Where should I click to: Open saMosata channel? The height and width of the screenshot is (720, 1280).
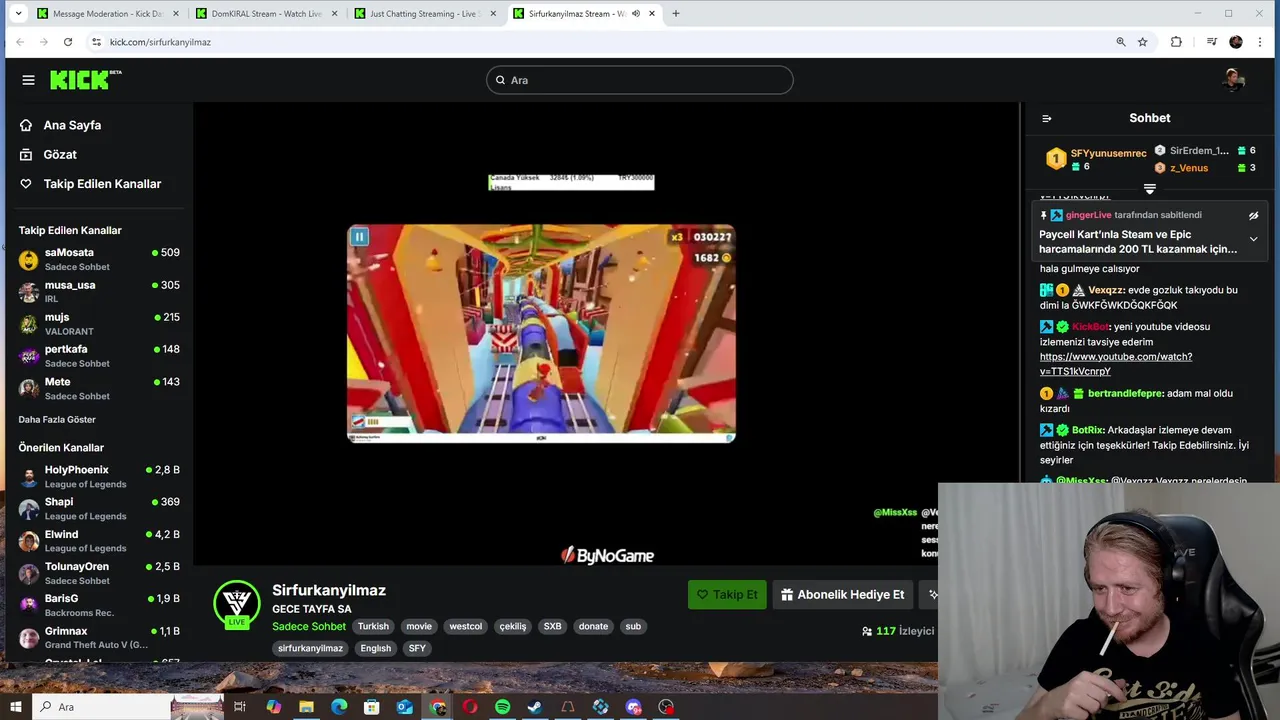point(99,259)
